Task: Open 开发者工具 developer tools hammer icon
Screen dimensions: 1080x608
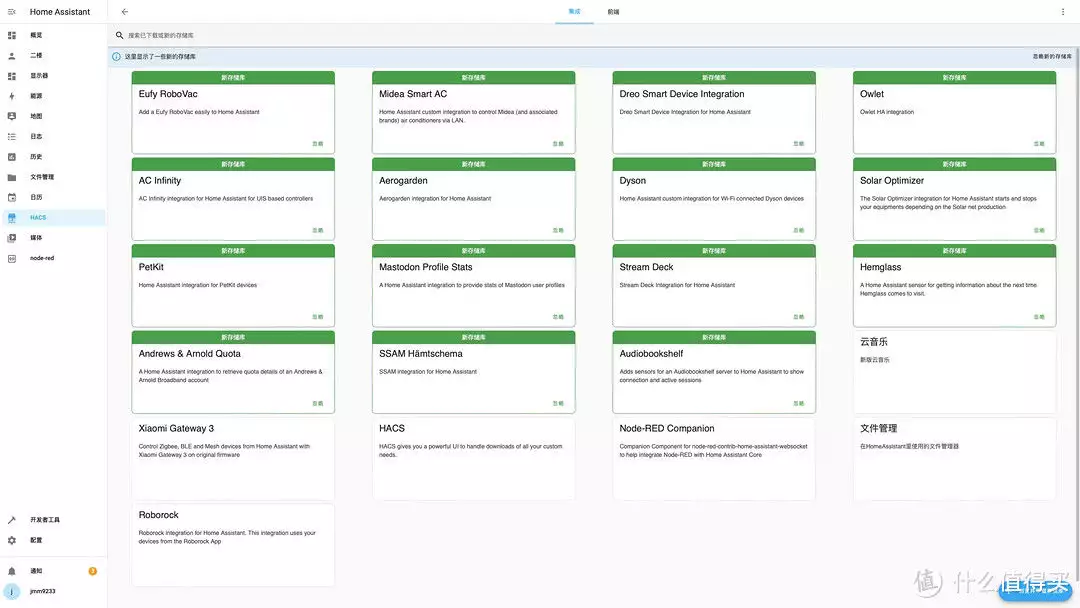Action: click(12, 520)
